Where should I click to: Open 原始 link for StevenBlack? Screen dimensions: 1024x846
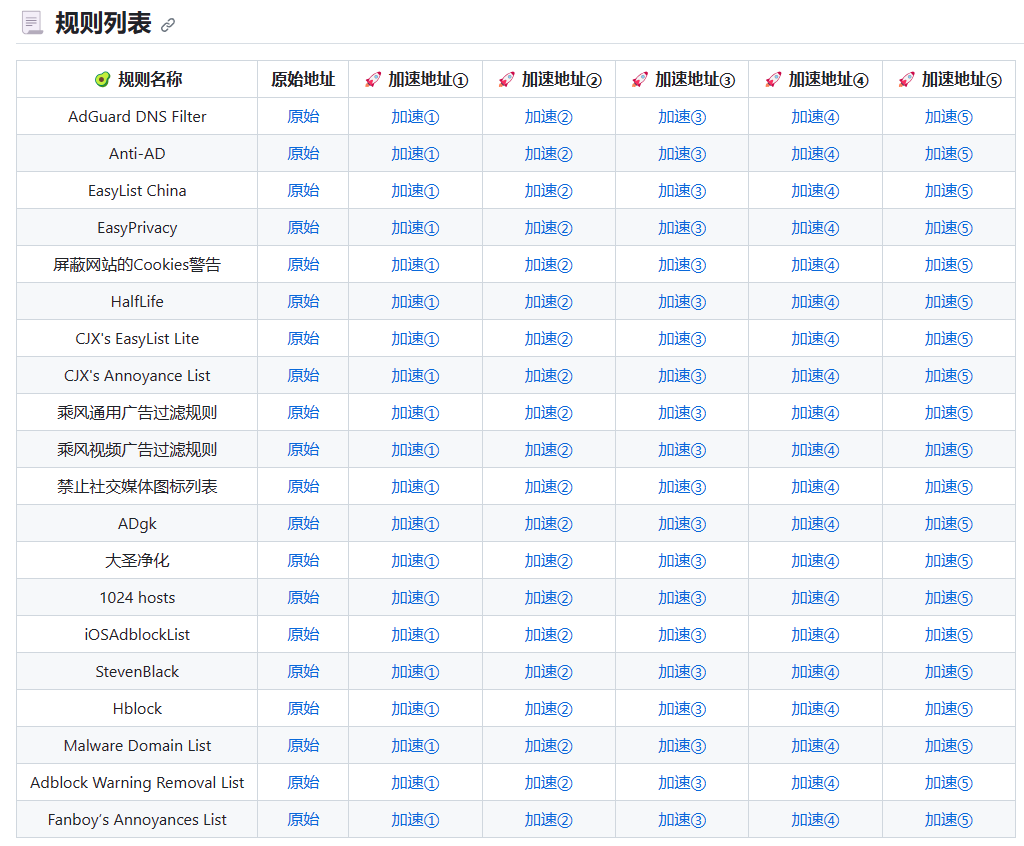pos(303,672)
